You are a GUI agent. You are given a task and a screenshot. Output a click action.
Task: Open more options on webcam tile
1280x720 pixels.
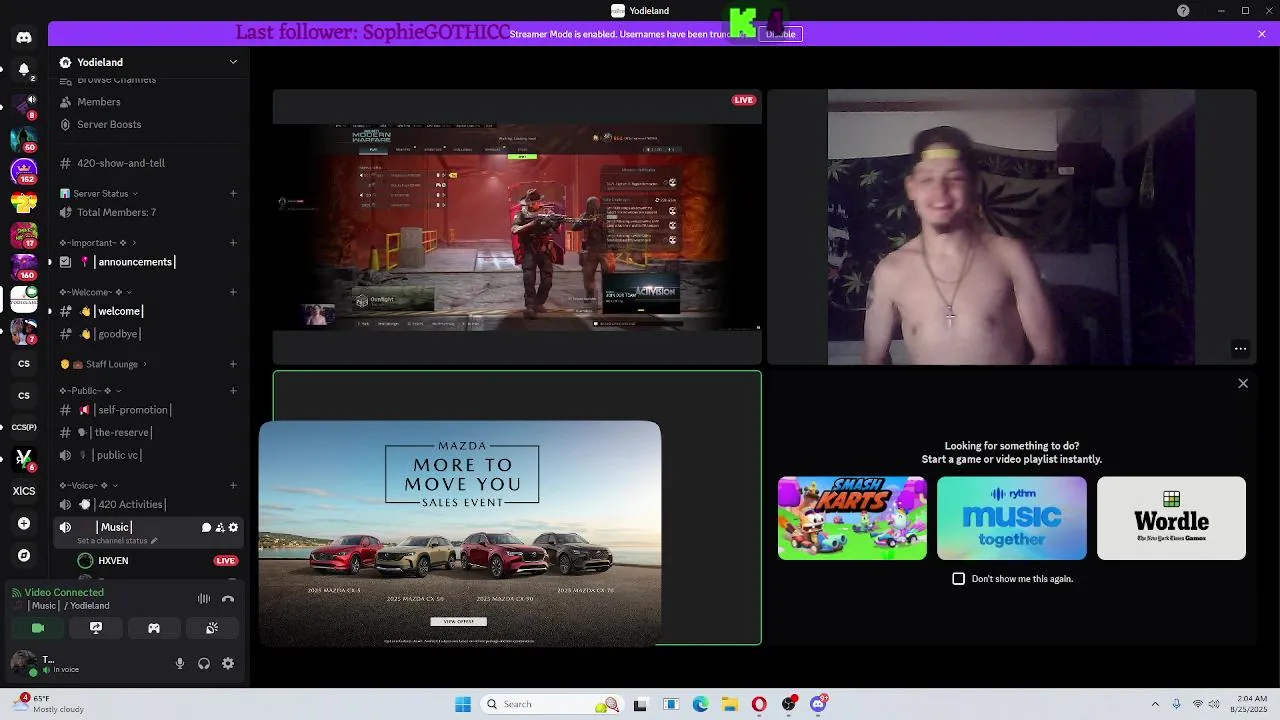pos(1240,349)
